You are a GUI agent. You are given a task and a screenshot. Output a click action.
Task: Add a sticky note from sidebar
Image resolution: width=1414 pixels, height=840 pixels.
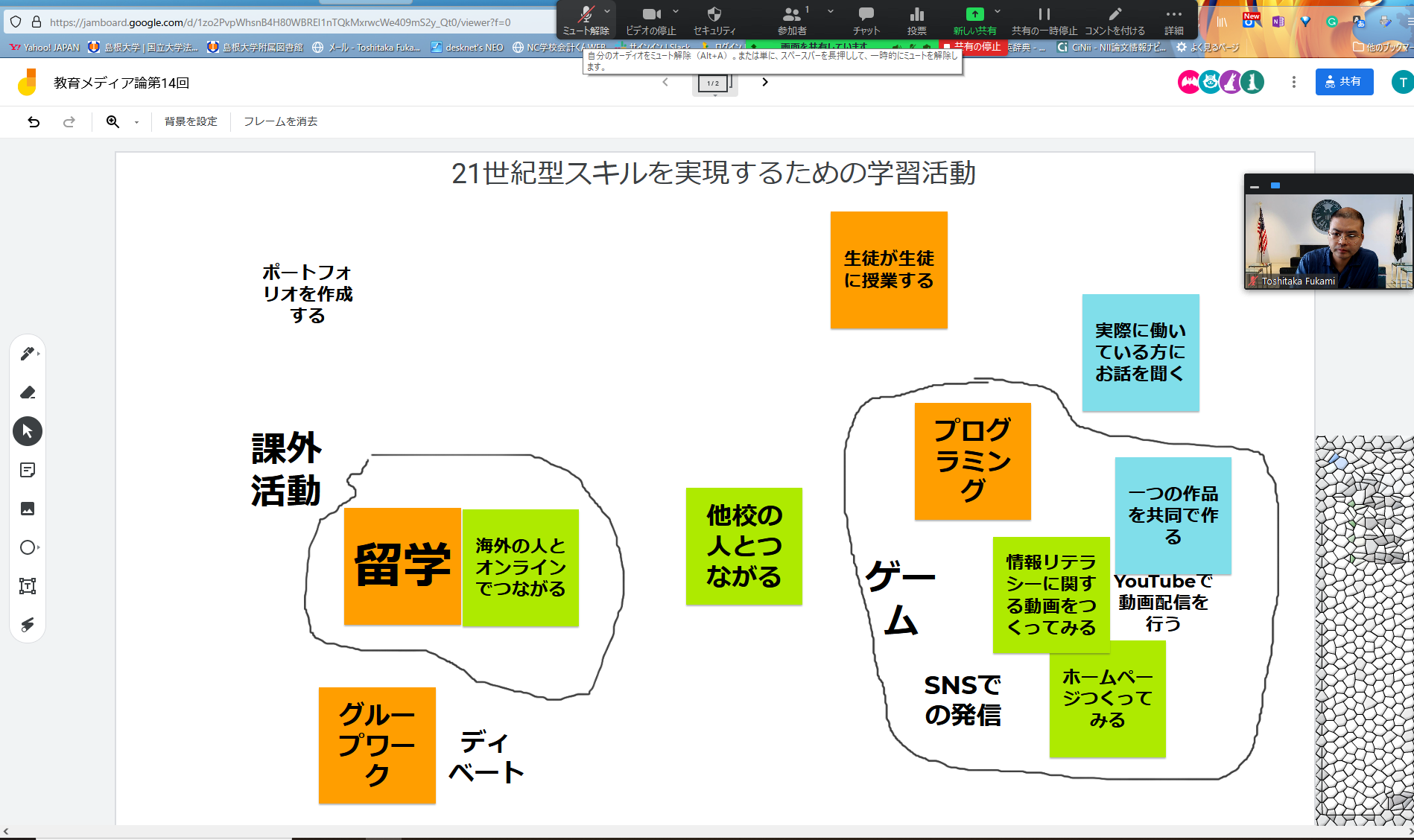click(x=28, y=470)
